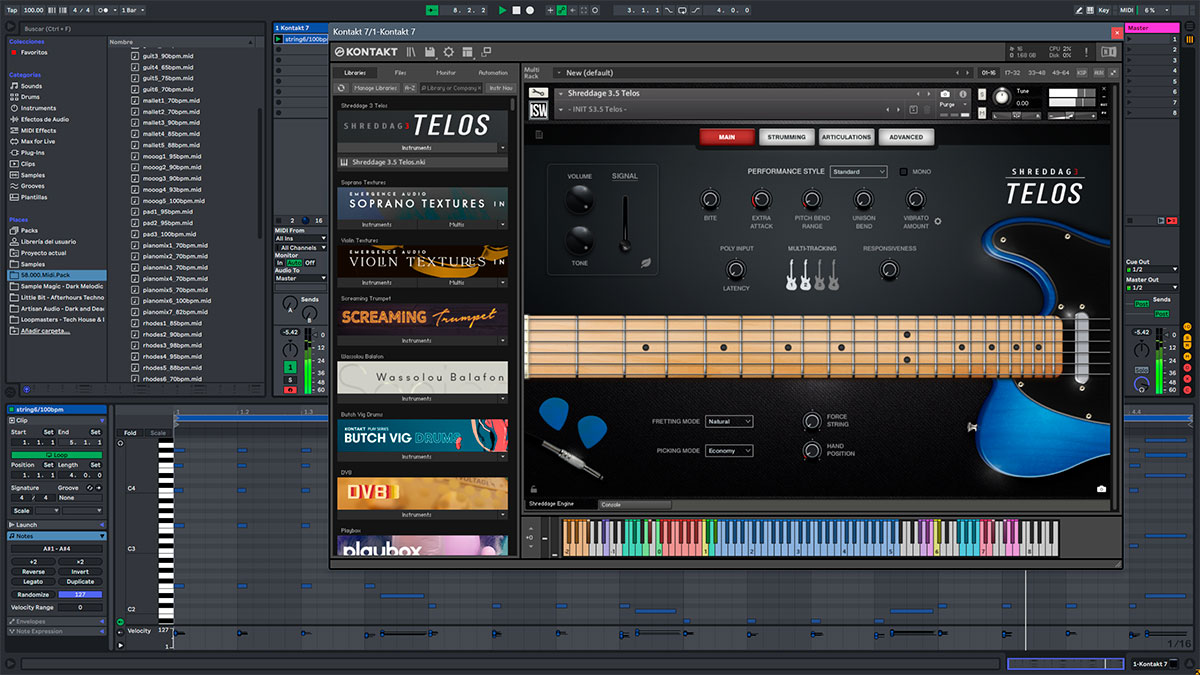The height and width of the screenshot is (675, 1200).
Task: Click the SIGNAL level fader
Action: tap(624, 223)
